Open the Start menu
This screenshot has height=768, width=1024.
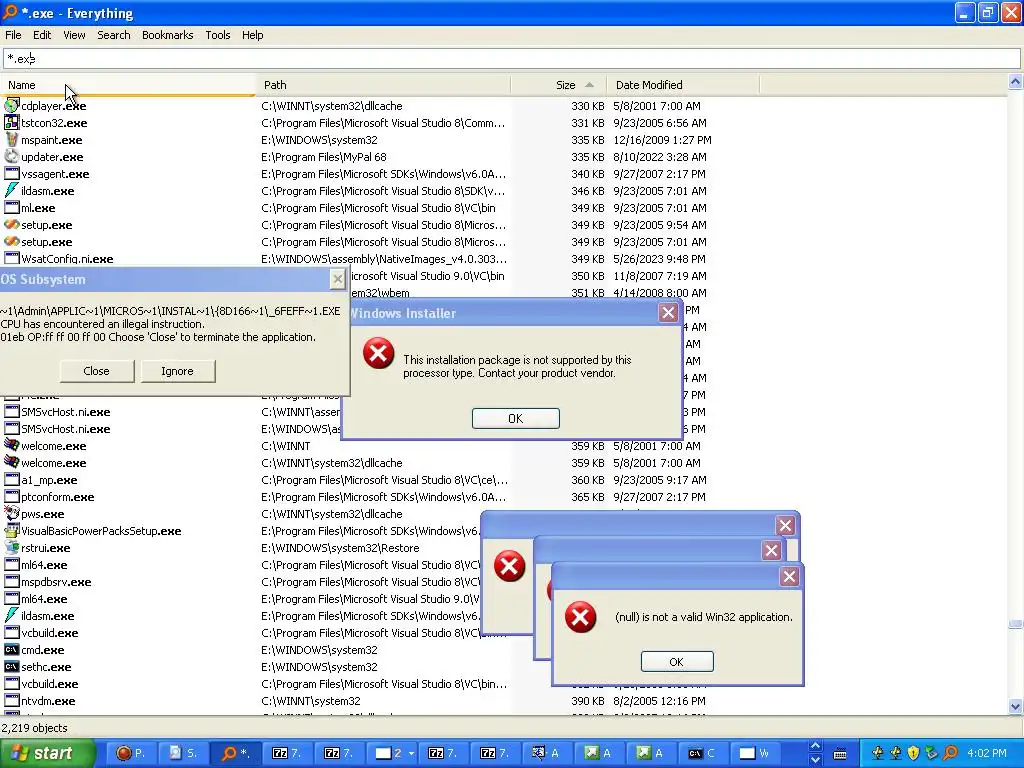46,753
